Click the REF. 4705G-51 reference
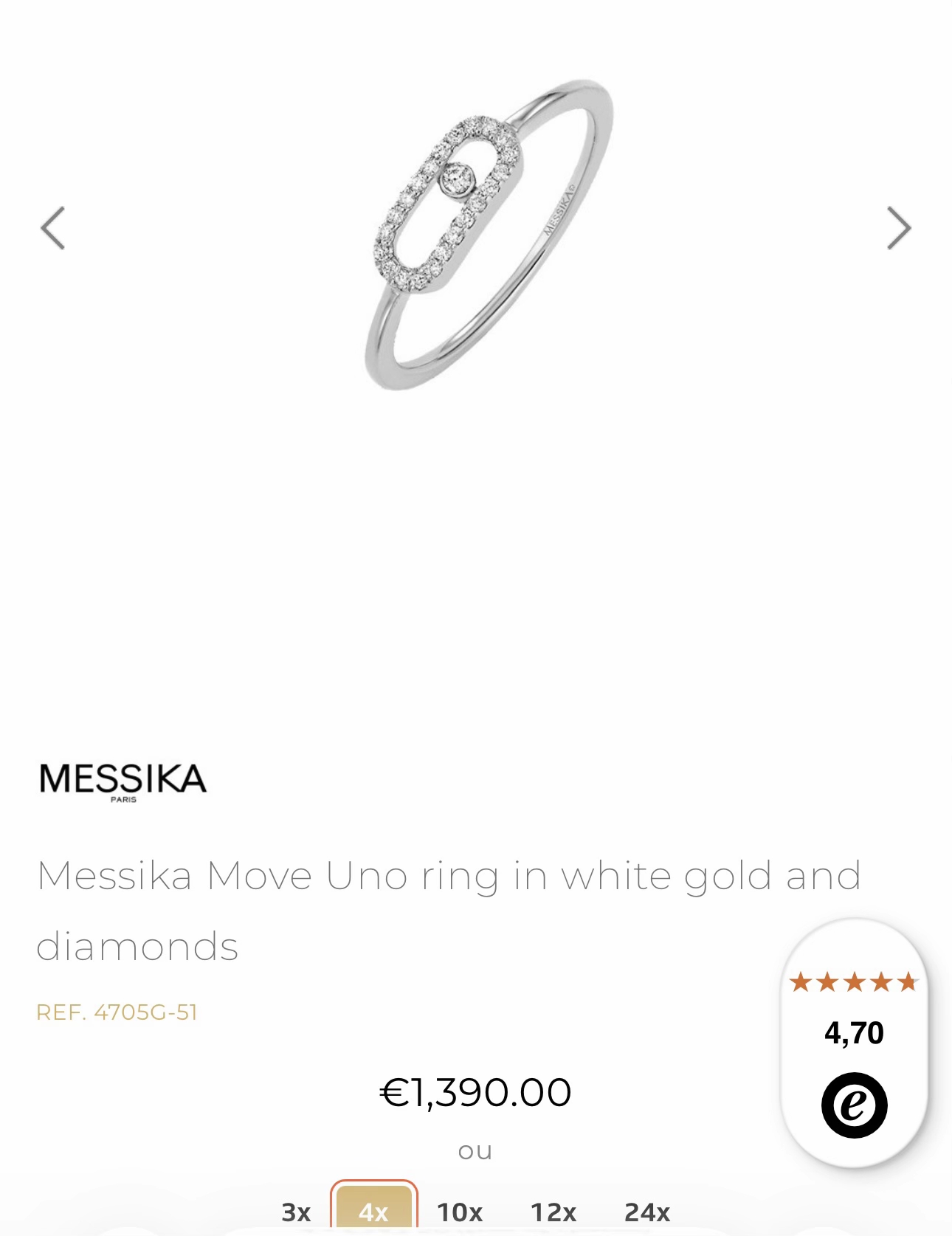 pyautogui.click(x=117, y=1012)
